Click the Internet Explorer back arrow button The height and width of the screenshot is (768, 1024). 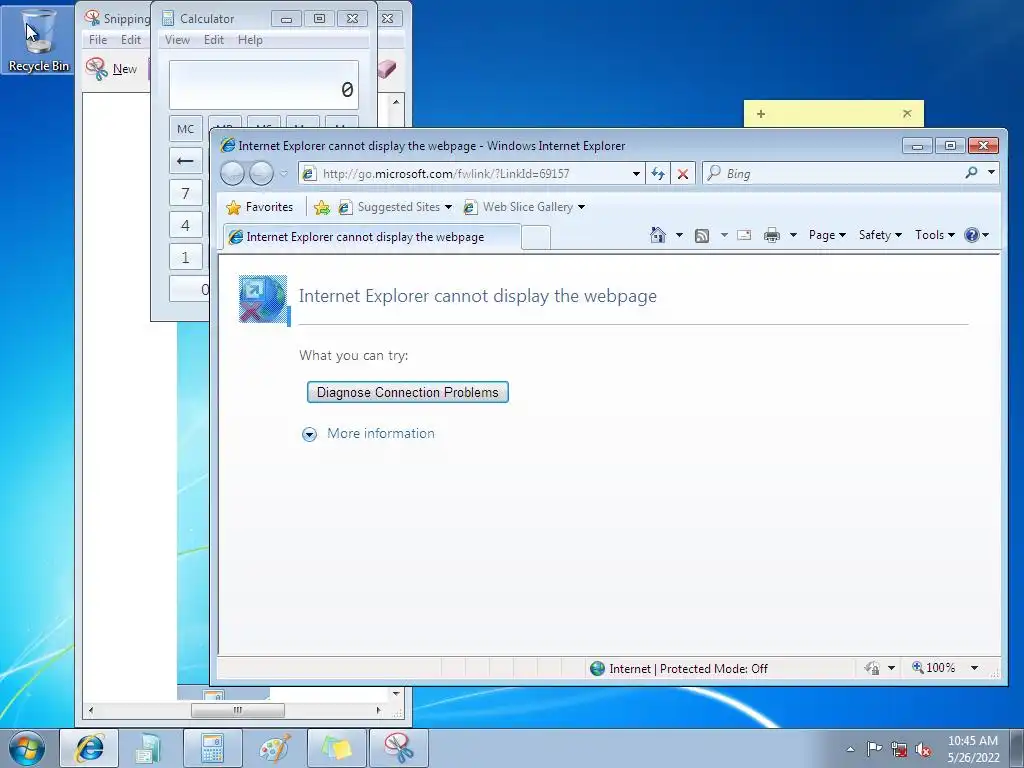[x=232, y=174]
